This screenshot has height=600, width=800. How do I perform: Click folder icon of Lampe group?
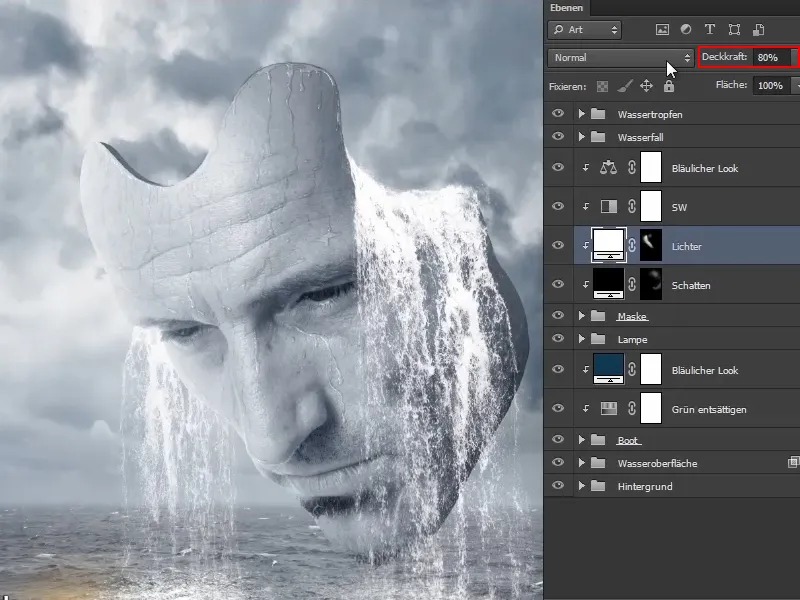(598, 339)
